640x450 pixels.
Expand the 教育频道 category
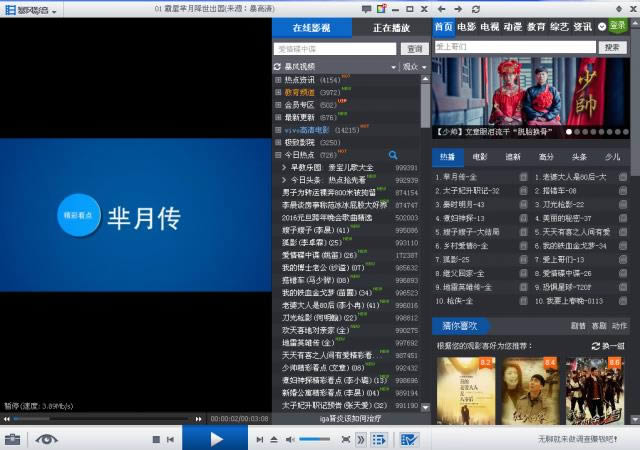pos(278,93)
